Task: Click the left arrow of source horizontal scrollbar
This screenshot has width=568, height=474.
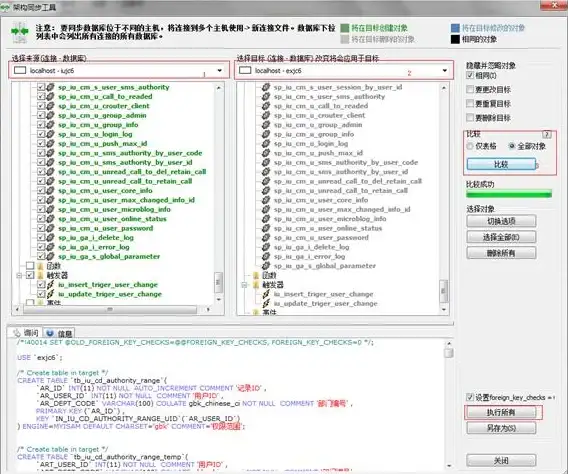Action: point(17,310)
